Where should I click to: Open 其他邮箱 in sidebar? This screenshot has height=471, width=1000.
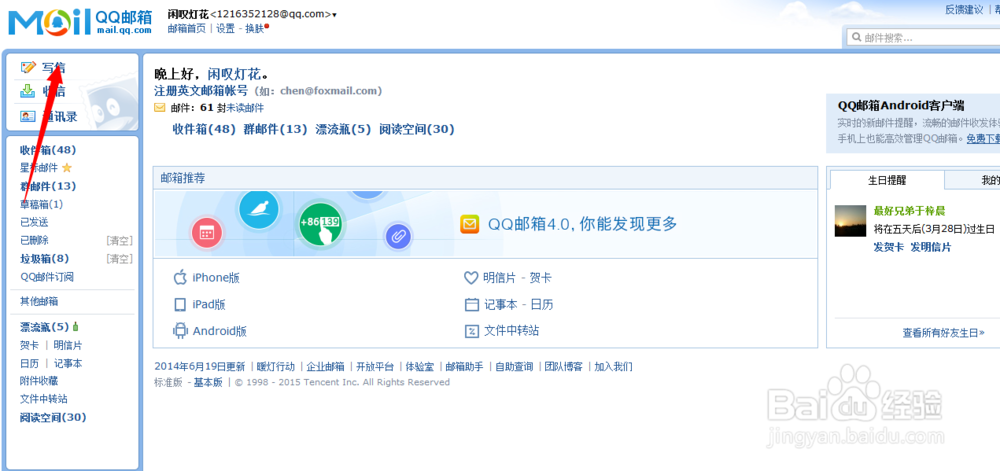pyautogui.click(x=39, y=301)
